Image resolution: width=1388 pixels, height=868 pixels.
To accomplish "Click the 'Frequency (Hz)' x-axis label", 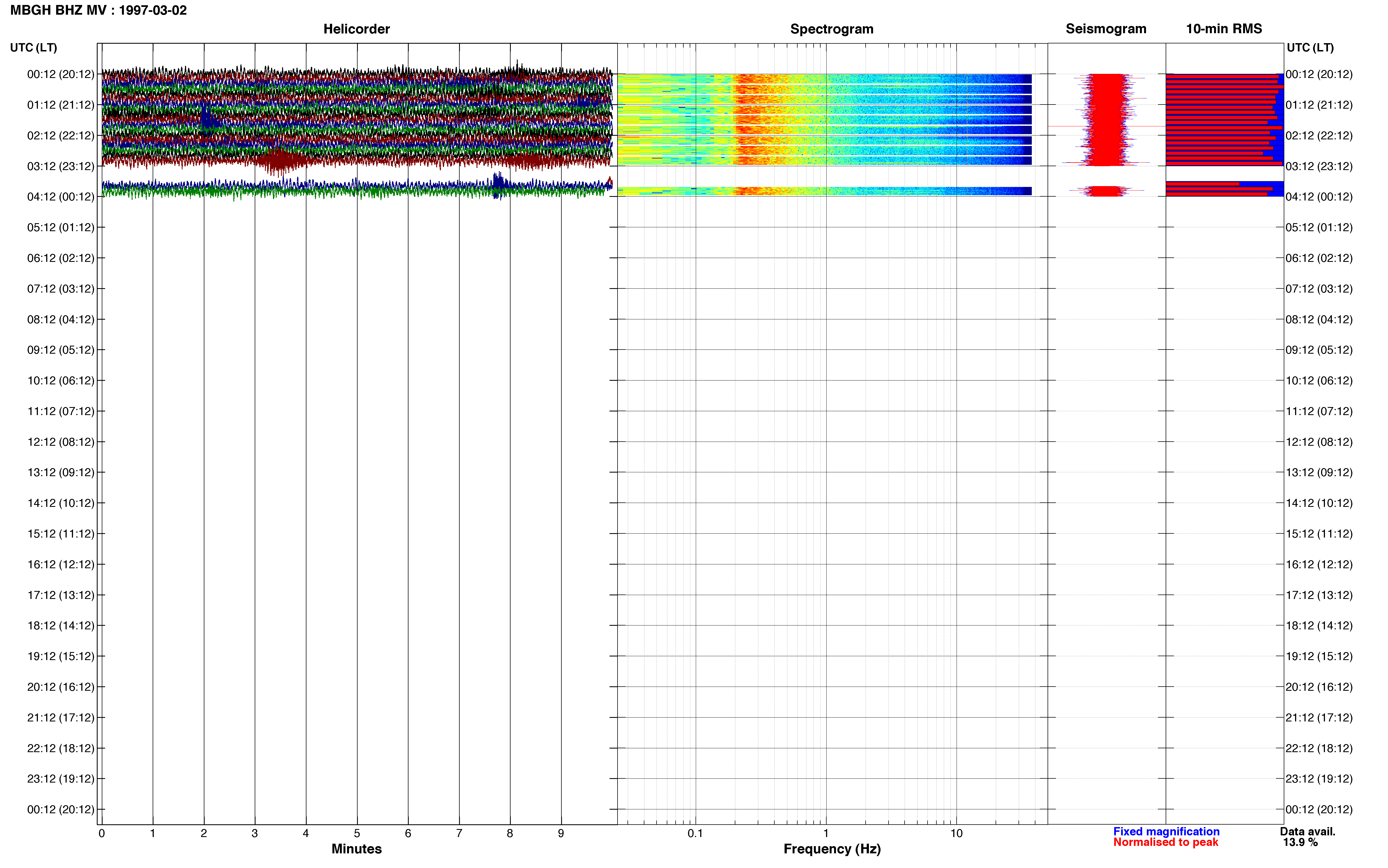I will [x=832, y=849].
